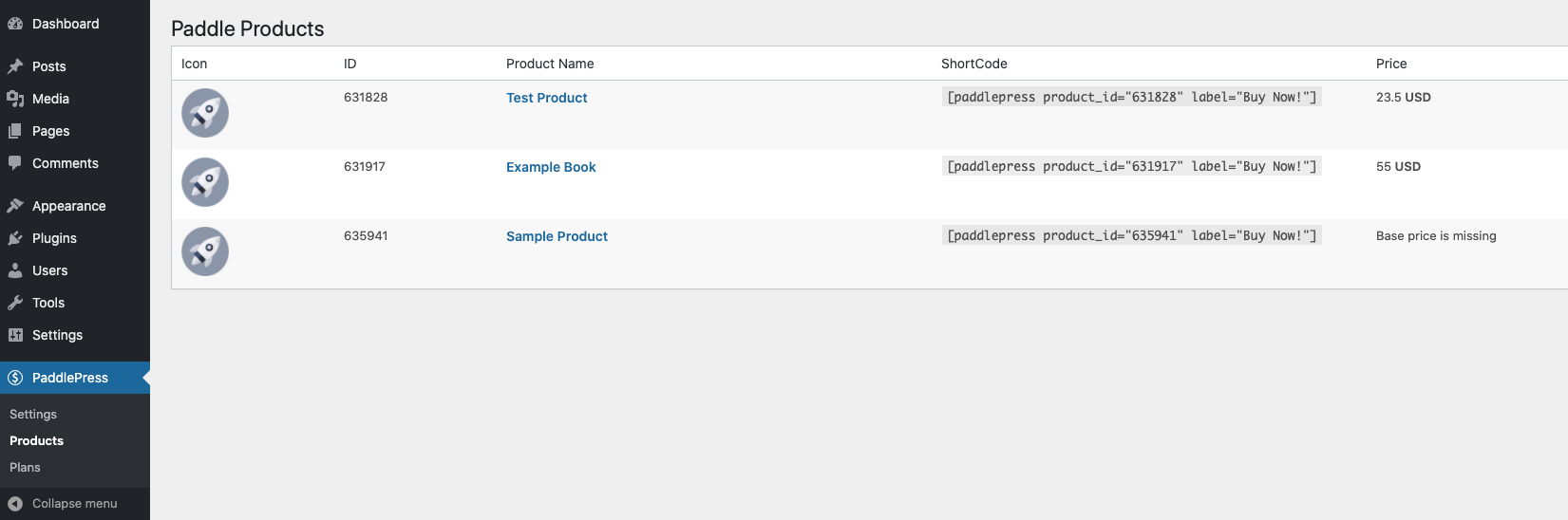
Task: Click the rocket icon for Test Product
Action: click(x=205, y=113)
